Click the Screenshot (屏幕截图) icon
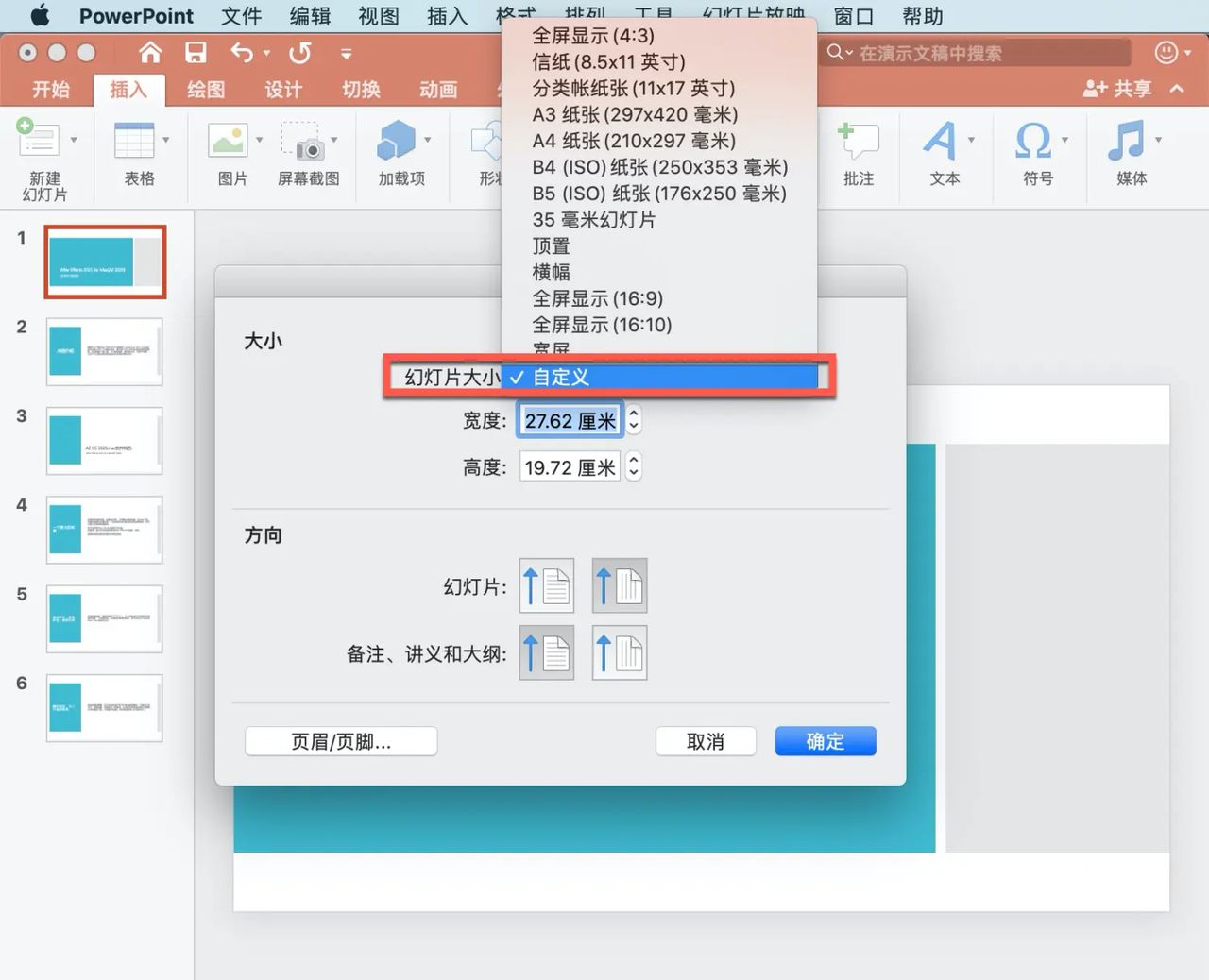This screenshot has width=1209, height=980. (303, 140)
